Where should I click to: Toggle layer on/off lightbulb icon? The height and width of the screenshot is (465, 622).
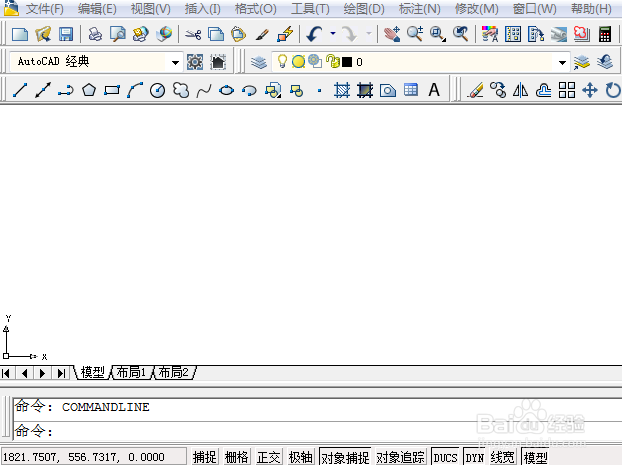pyautogui.click(x=282, y=61)
